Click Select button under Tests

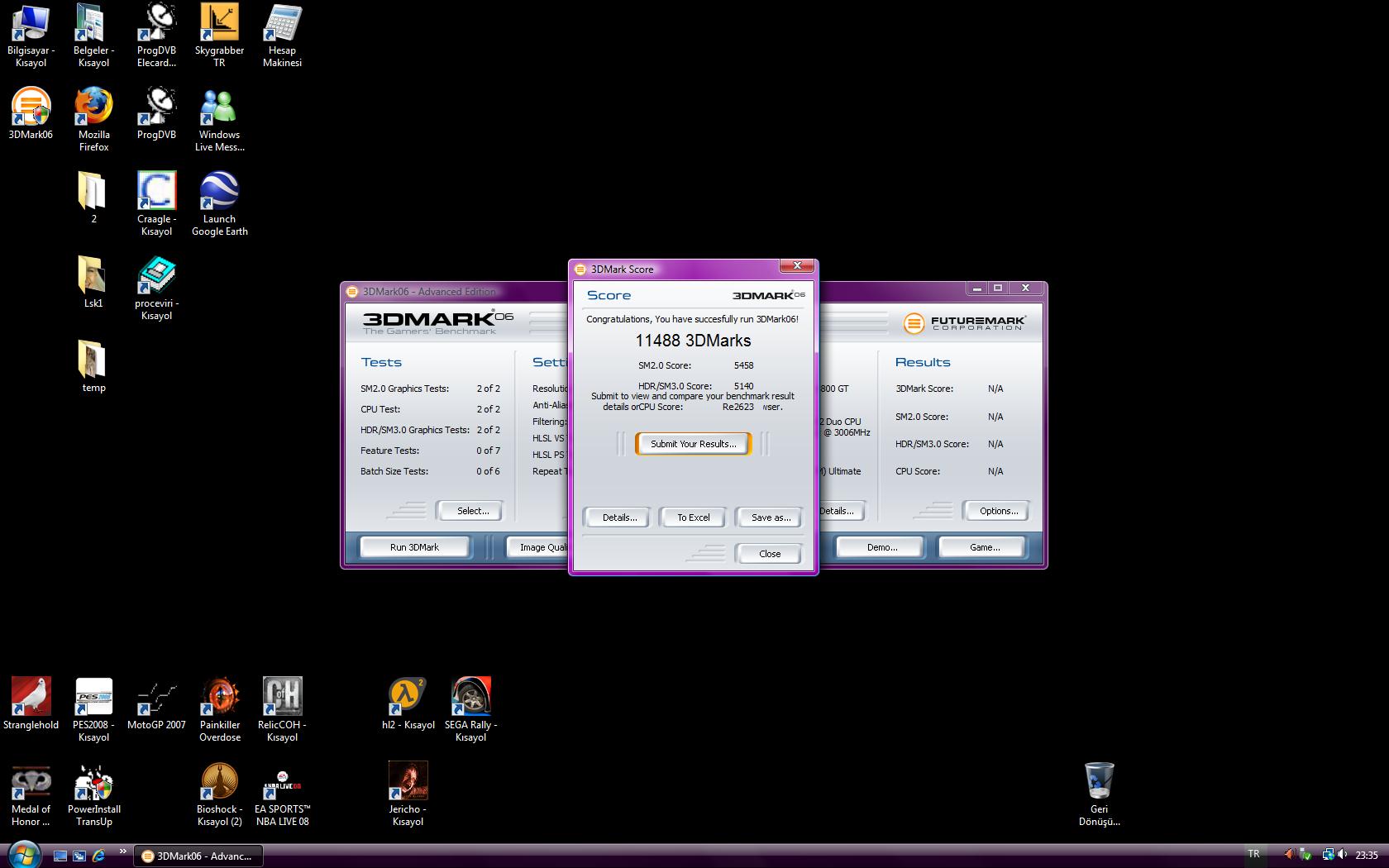click(472, 511)
